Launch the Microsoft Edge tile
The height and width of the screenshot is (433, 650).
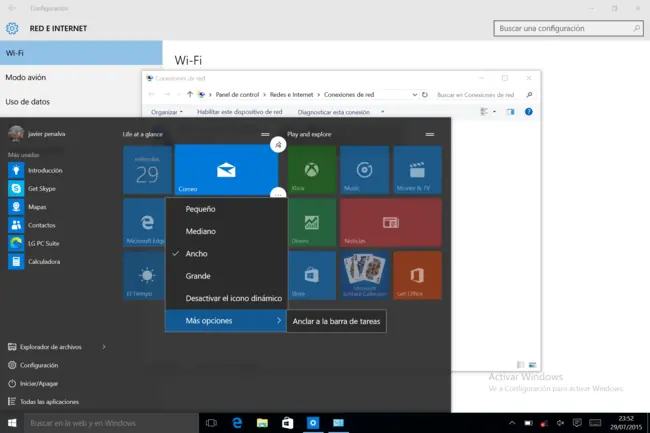pyautogui.click(x=144, y=223)
